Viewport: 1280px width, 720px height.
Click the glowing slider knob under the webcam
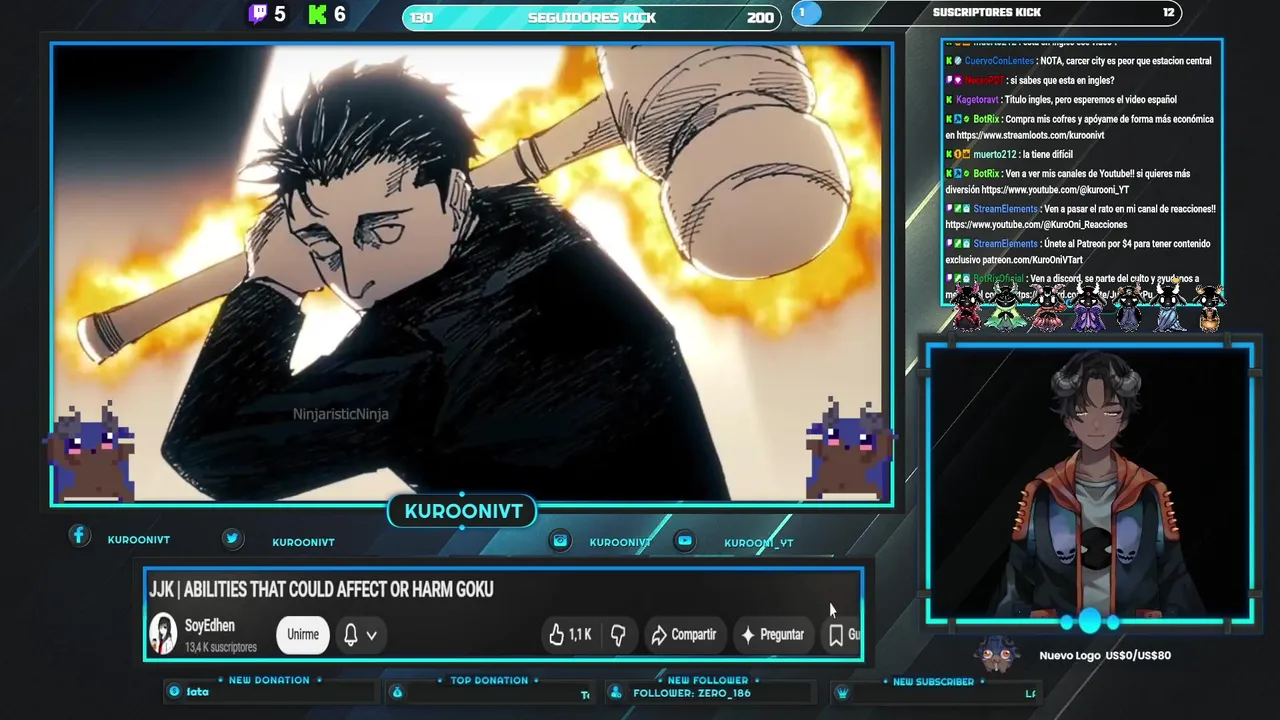pyautogui.click(x=1089, y=622)
